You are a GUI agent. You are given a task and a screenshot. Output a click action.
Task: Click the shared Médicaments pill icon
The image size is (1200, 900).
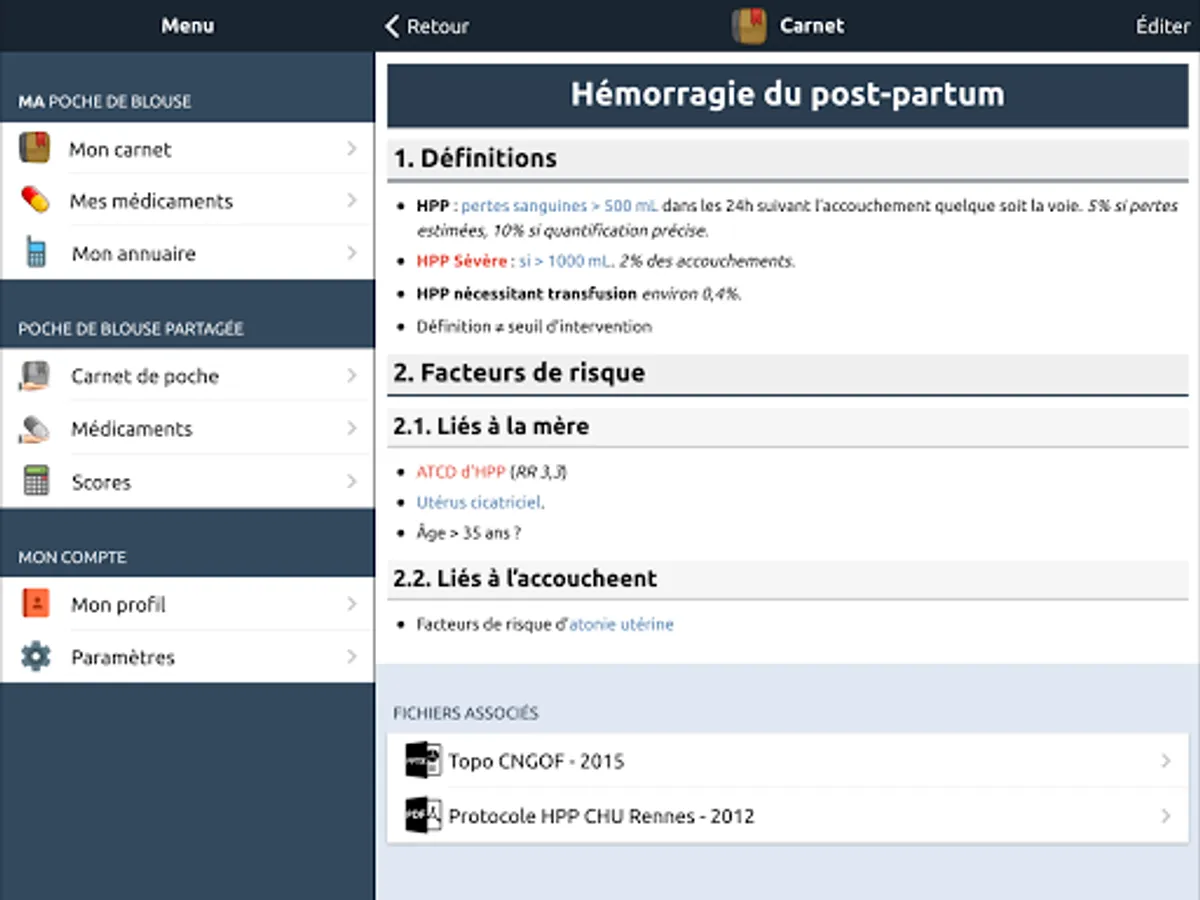click(x=34, y=429)
